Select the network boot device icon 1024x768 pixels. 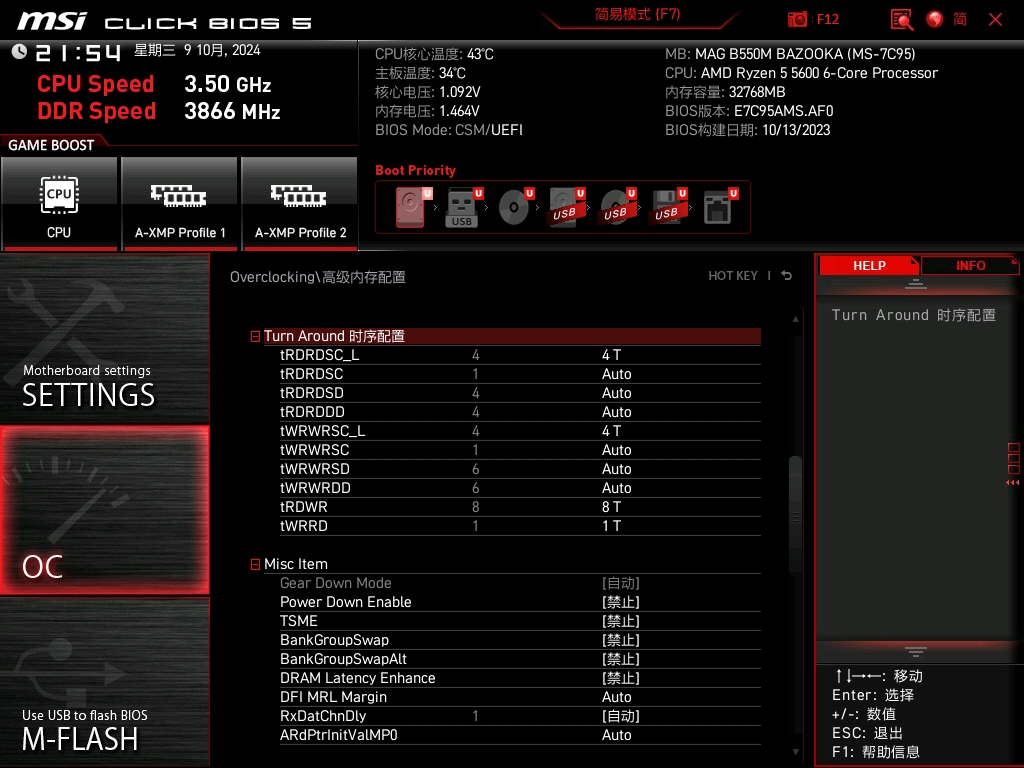click(720, 207)
